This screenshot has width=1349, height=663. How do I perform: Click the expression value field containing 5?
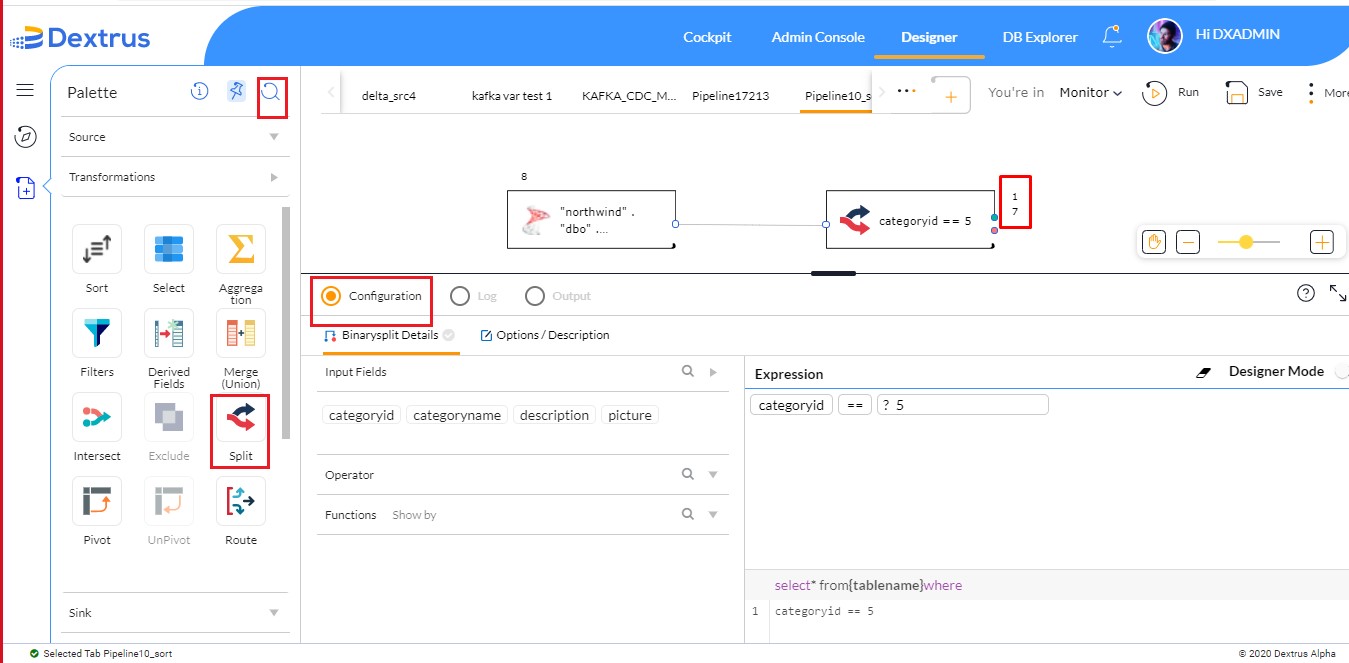click(962, 404)
